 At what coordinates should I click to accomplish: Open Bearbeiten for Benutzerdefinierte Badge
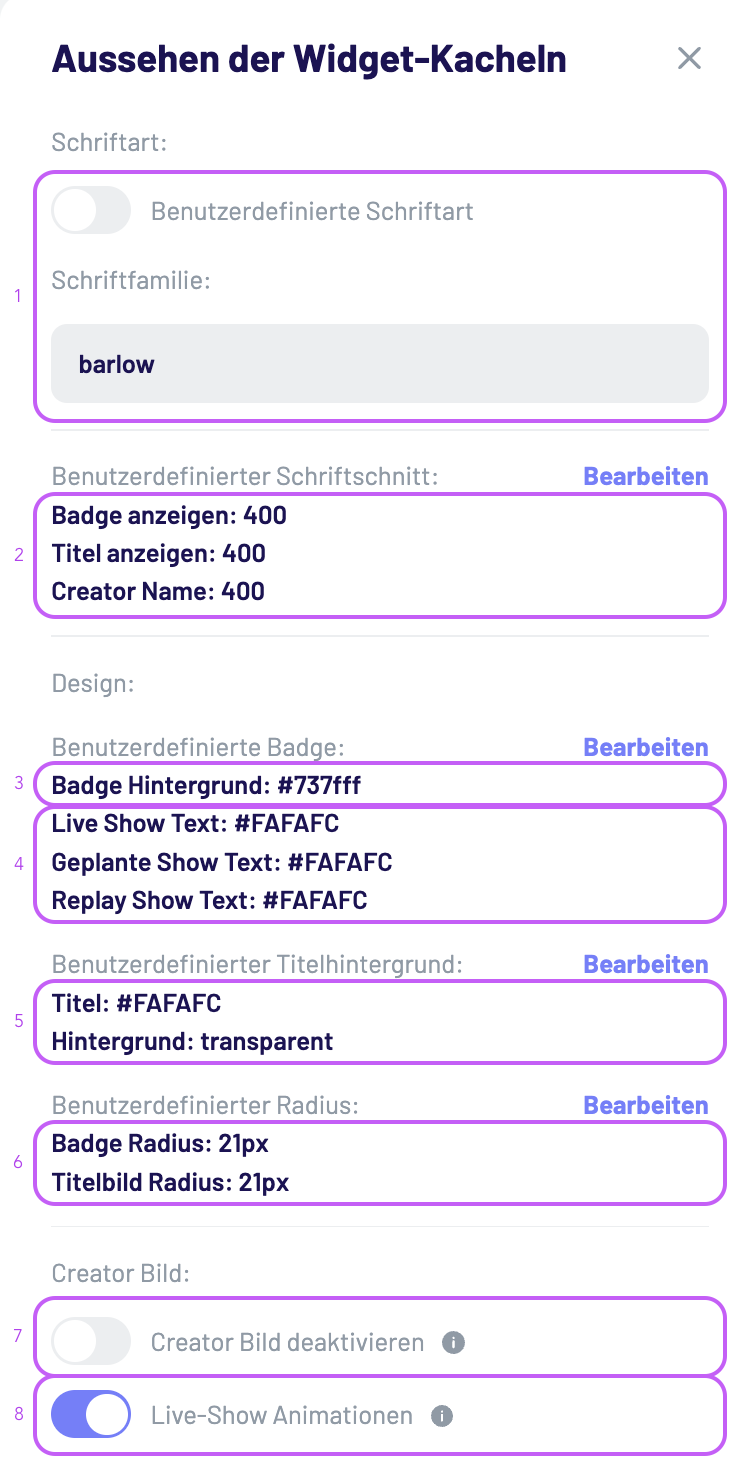pyautogui.click(x=645, y=748)
